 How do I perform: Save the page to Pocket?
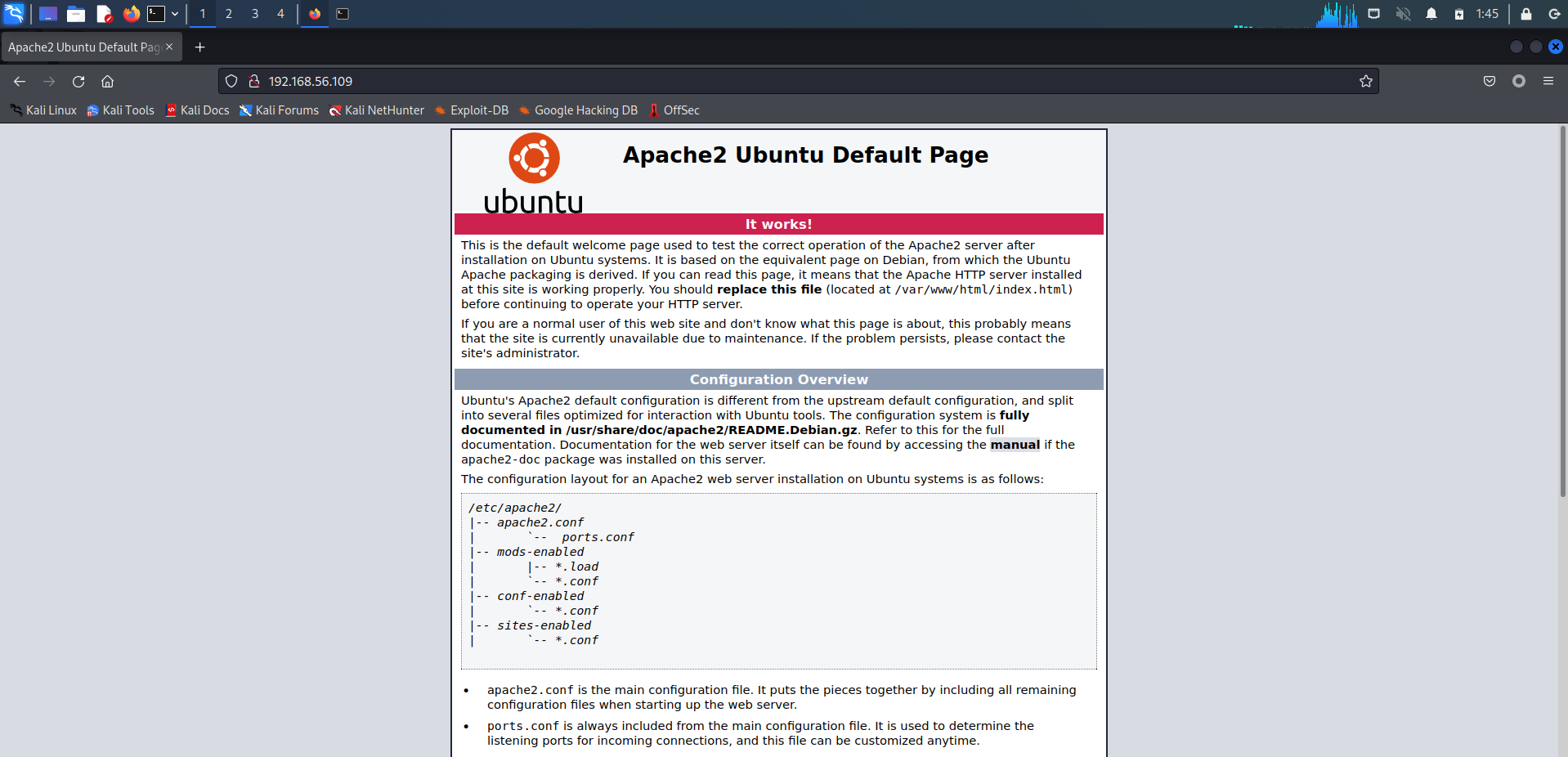(1490, 81)
